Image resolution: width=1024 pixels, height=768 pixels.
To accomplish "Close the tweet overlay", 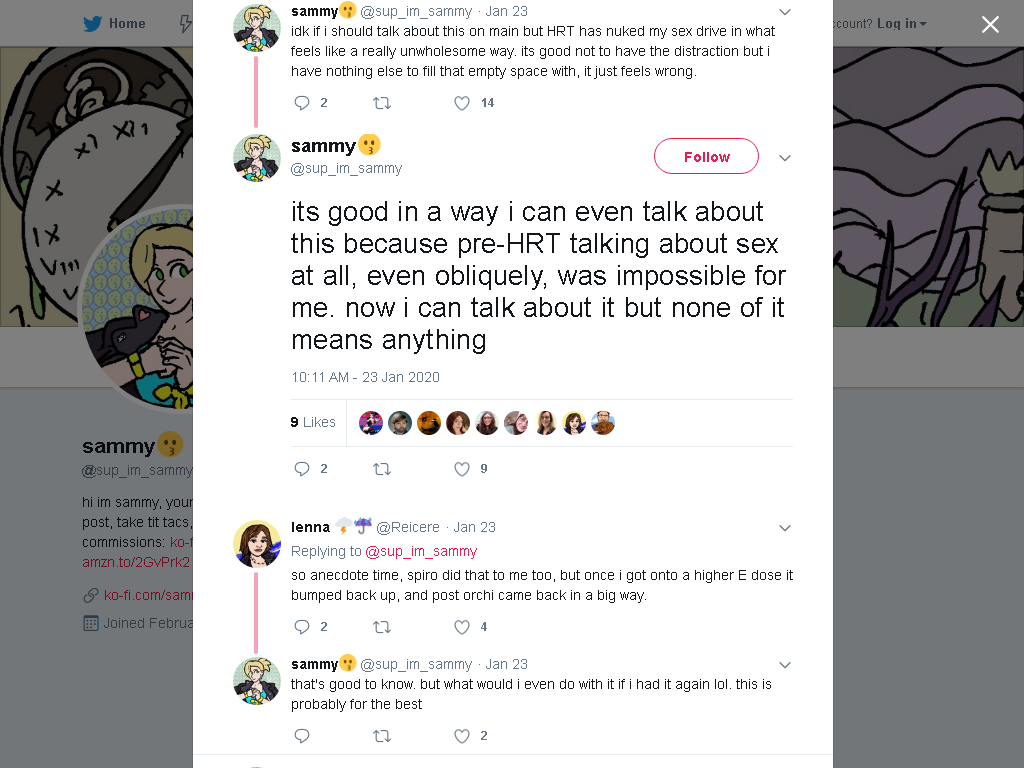I will pyautogui.click(x=990, y=24).
